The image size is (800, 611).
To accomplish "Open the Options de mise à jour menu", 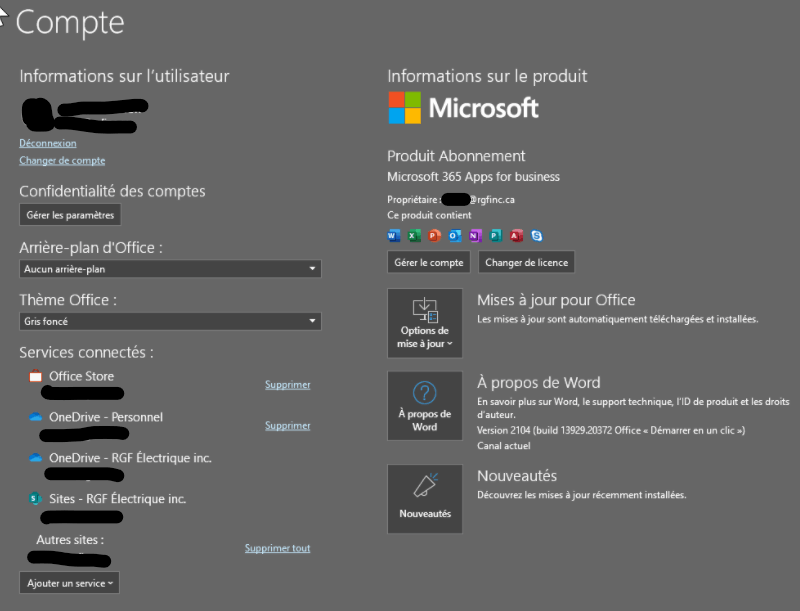I will pyautogui.click(x=425, y=323).
